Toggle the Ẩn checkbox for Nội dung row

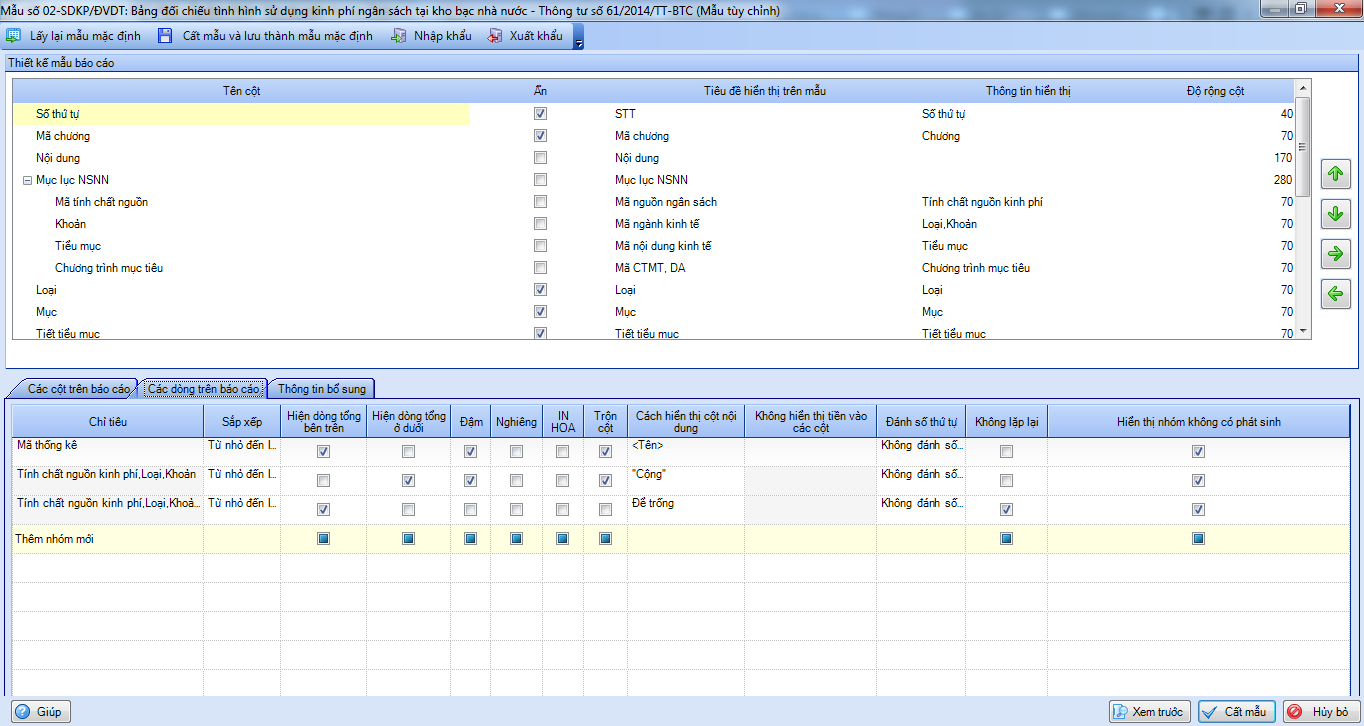tap(540, 158)
